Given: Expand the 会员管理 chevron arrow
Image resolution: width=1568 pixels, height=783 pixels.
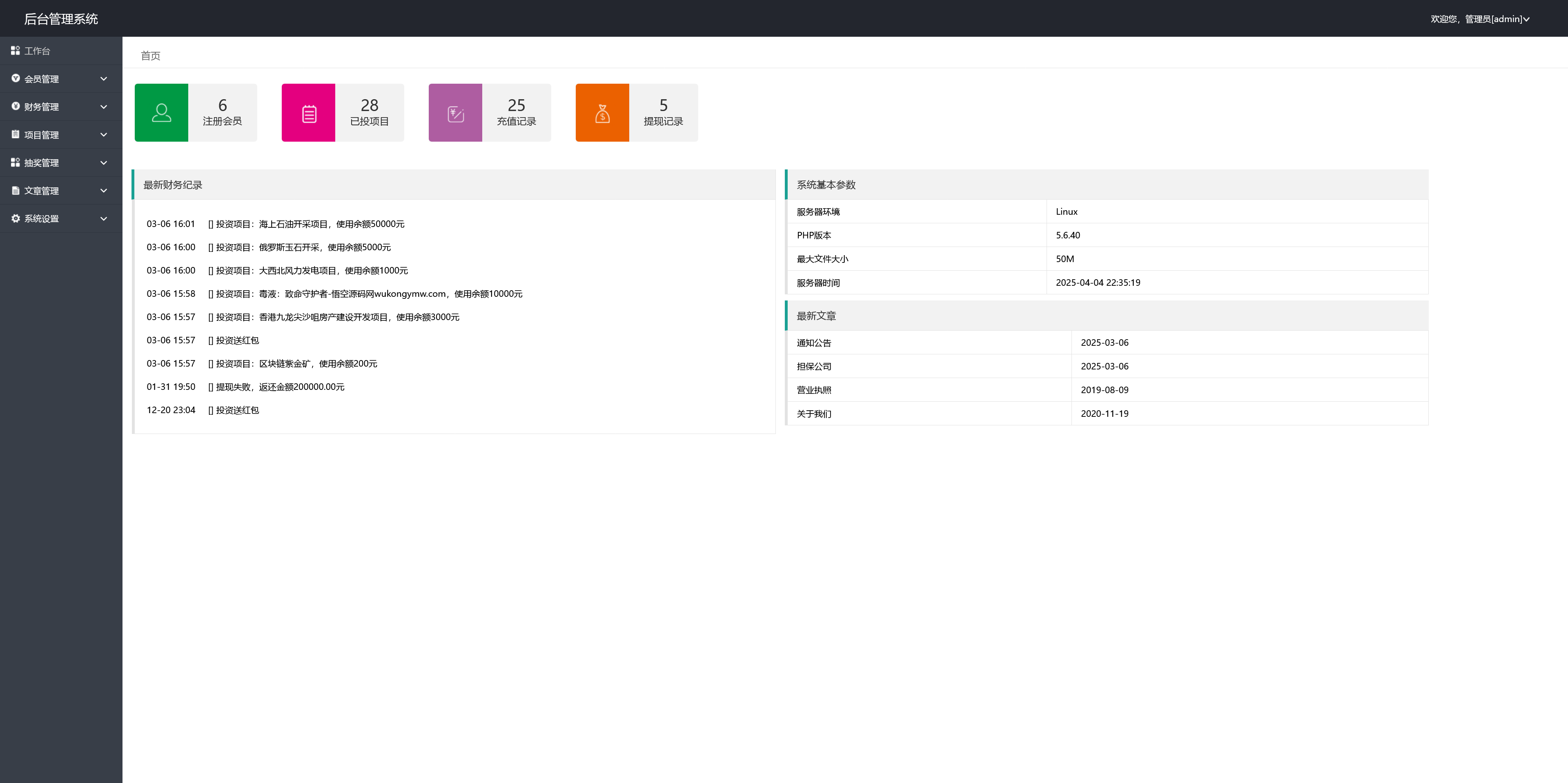Looking at the screenshot, I should coord(103,78).
